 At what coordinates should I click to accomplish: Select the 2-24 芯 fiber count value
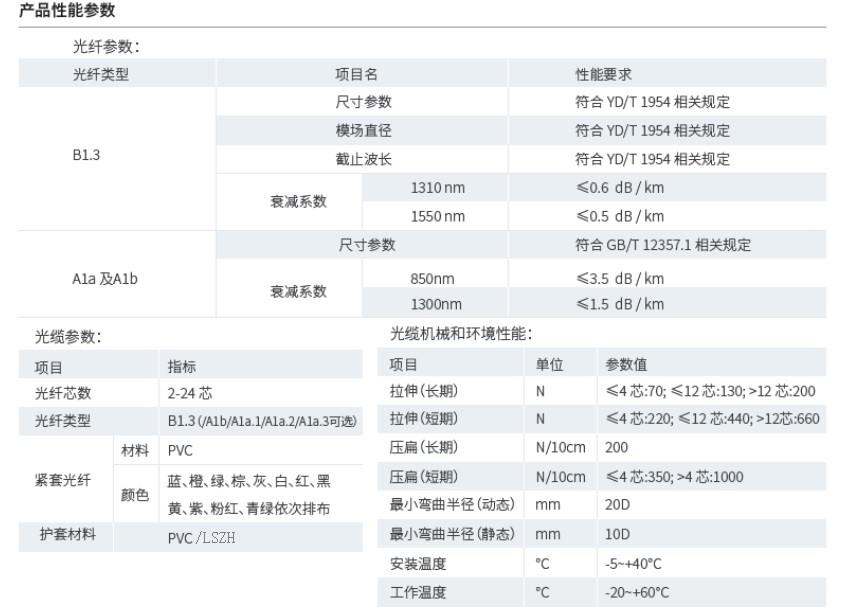click(189, 394)
